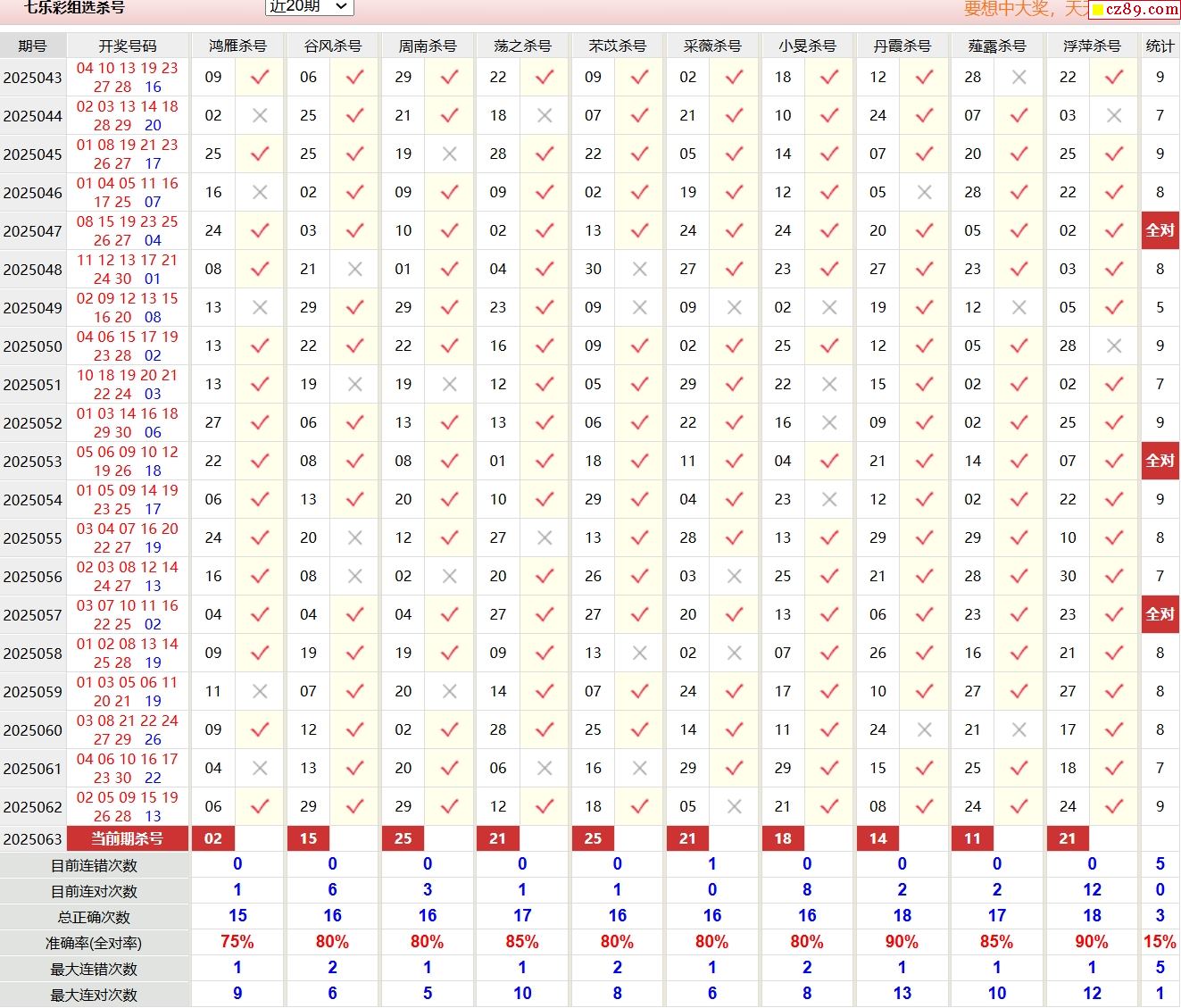Click the 准确率(全对率) row label

(x=94, y=943)
